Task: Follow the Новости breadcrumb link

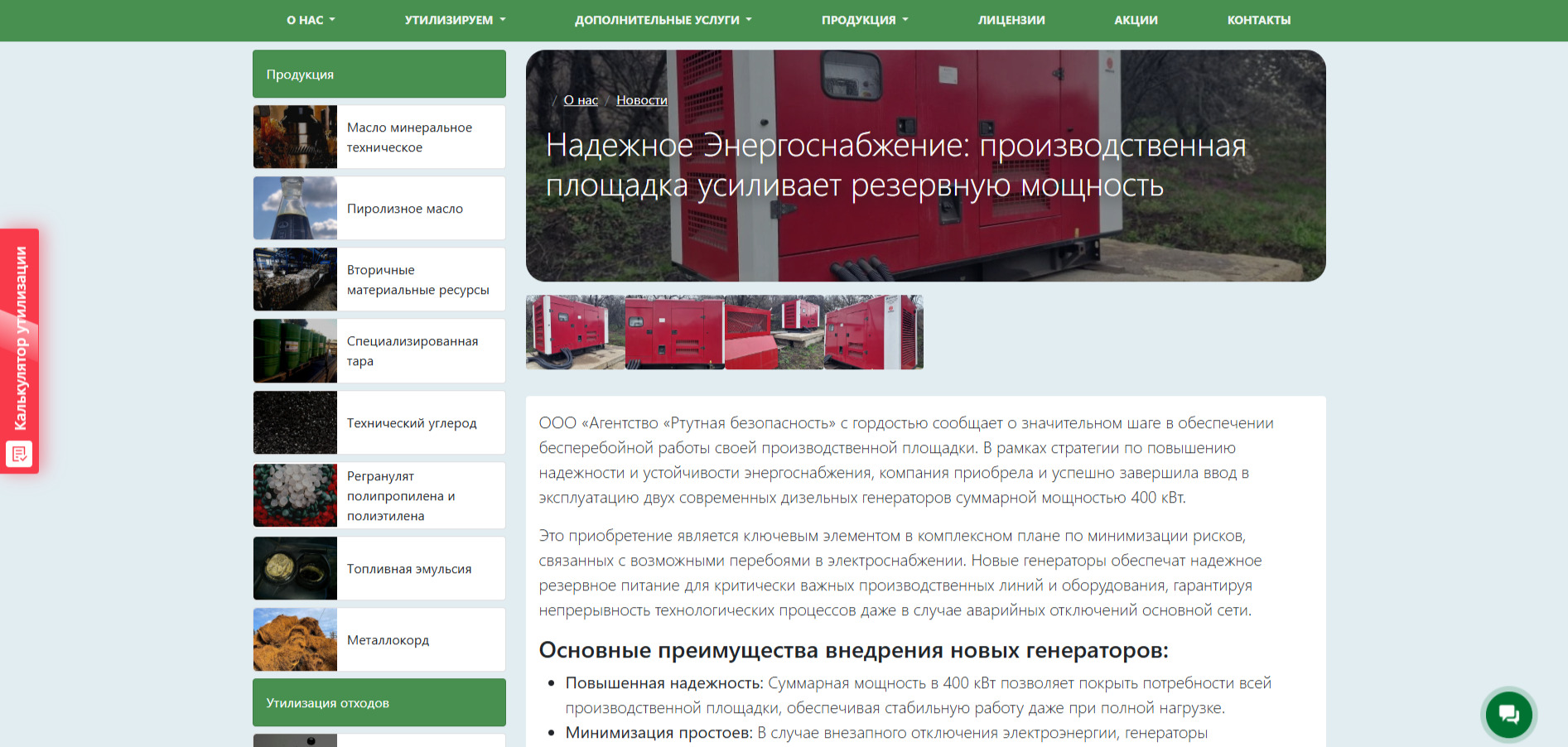Action: tap(641, 100)
